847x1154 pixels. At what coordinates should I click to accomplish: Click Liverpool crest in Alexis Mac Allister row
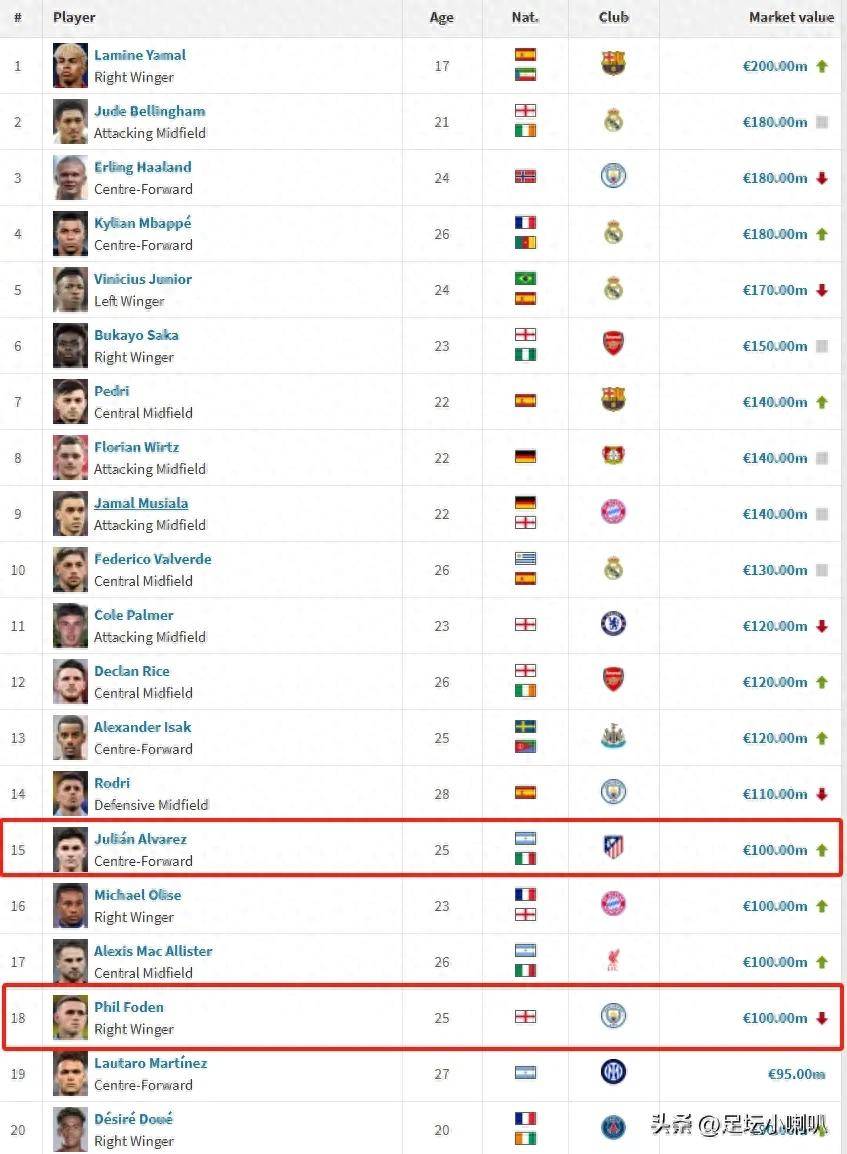[613, 960]
